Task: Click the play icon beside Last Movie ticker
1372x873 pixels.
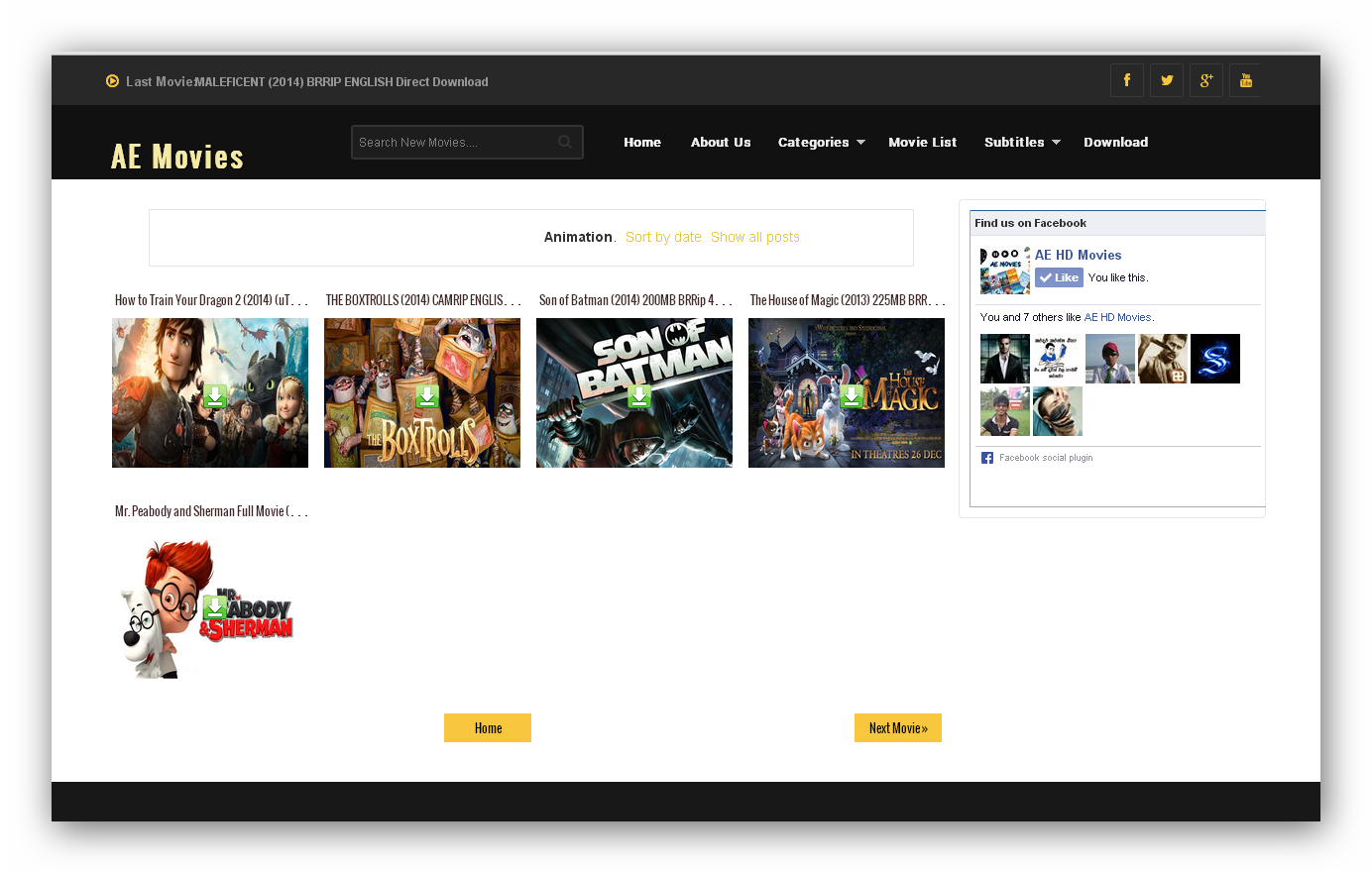Action: coord(112,80)
